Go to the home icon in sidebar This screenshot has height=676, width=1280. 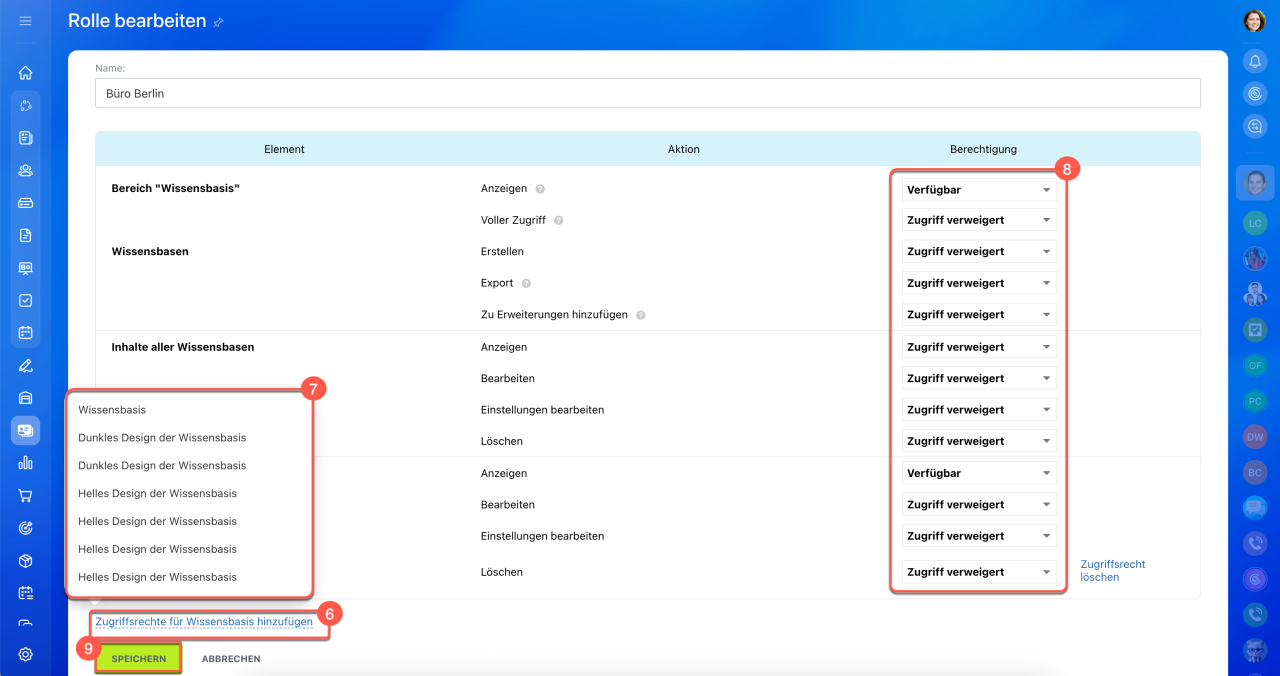click(x=26, y=72)
